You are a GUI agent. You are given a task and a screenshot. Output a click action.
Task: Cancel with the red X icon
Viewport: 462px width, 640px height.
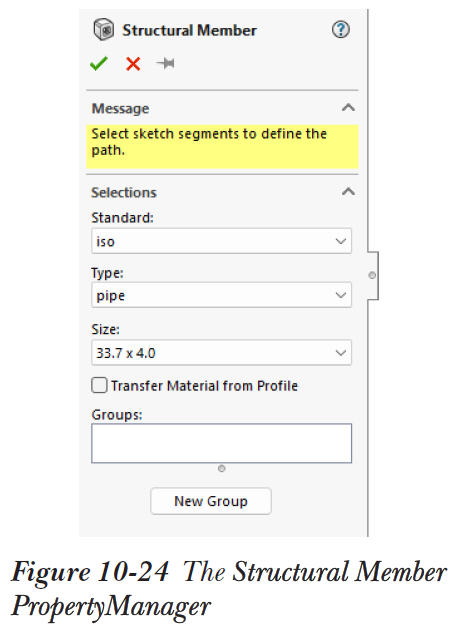click(133, 64)
